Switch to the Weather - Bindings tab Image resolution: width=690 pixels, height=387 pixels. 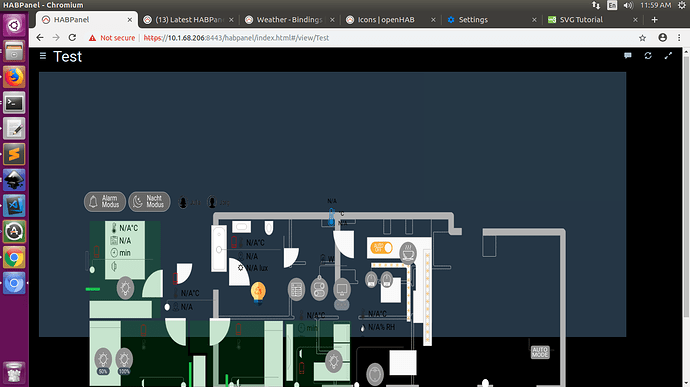289,20
